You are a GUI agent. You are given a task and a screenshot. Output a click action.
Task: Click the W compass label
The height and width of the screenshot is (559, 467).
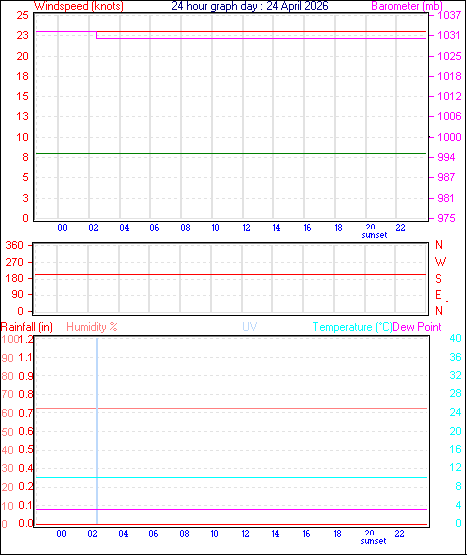[440, 262]
